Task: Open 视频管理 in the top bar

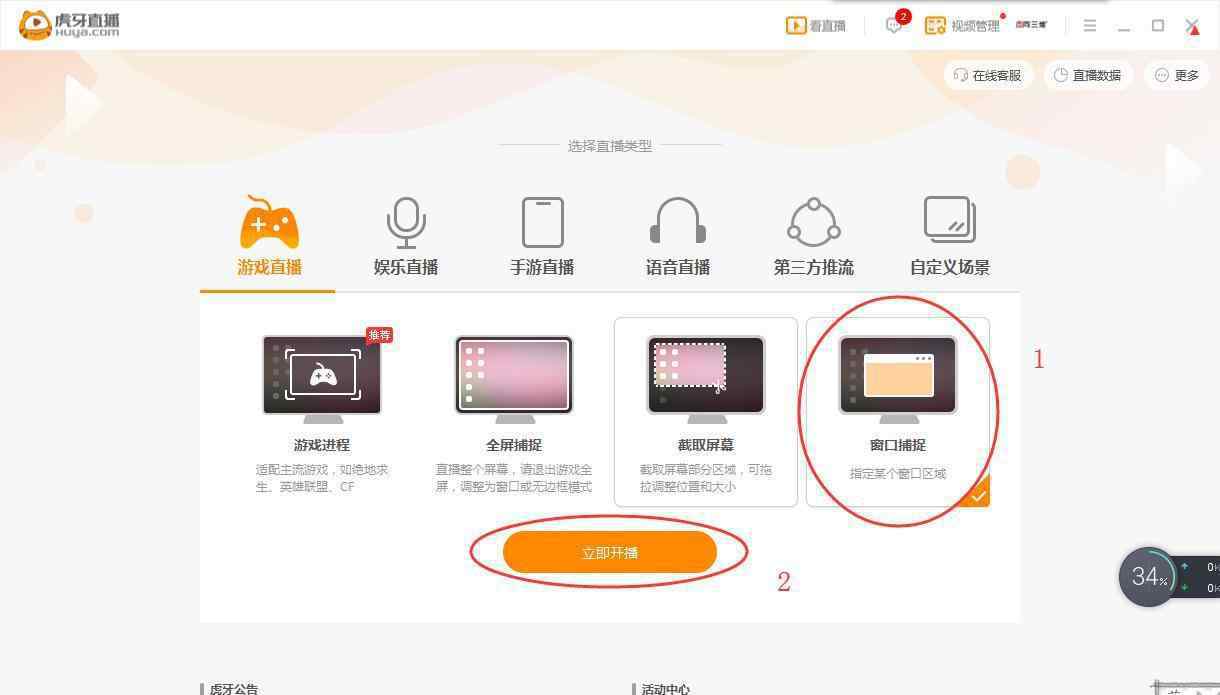Action: pos(962,25)
